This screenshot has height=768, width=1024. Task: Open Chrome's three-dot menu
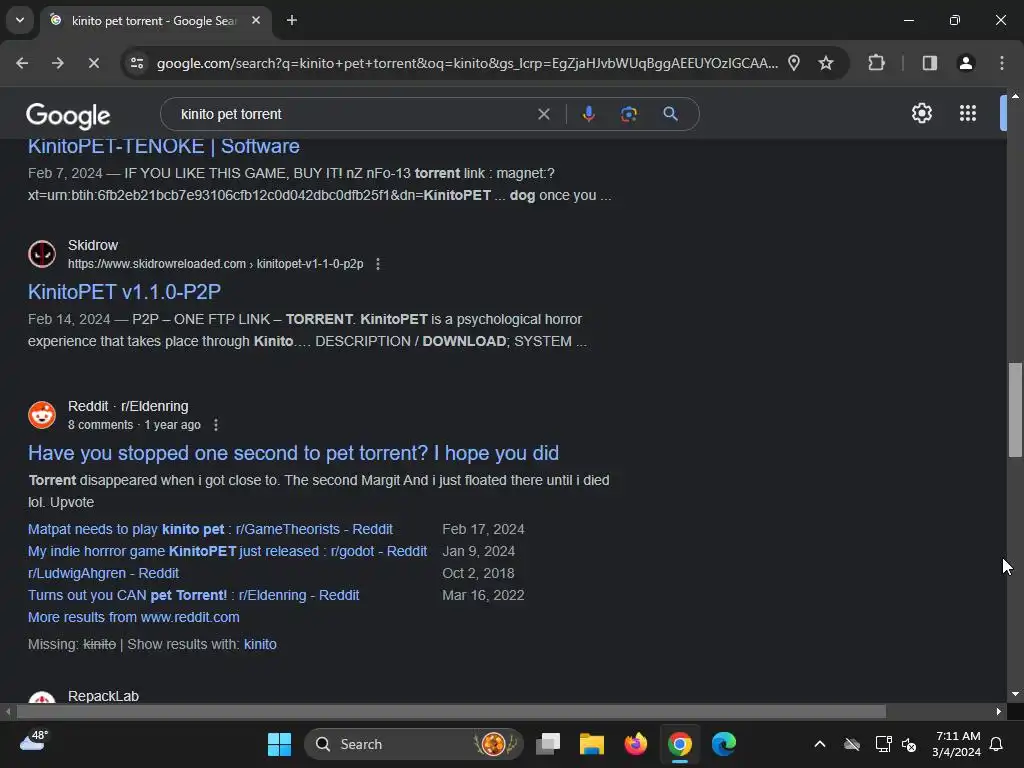click(1002, 63)
